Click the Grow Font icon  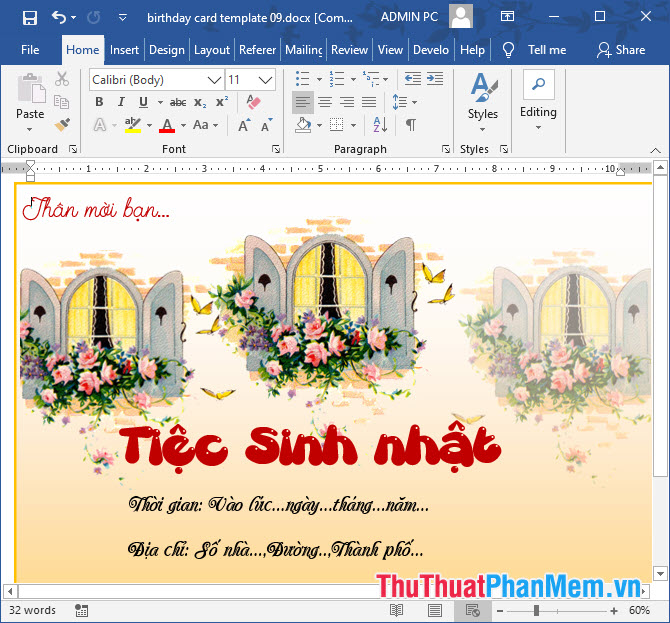point(244,126)
